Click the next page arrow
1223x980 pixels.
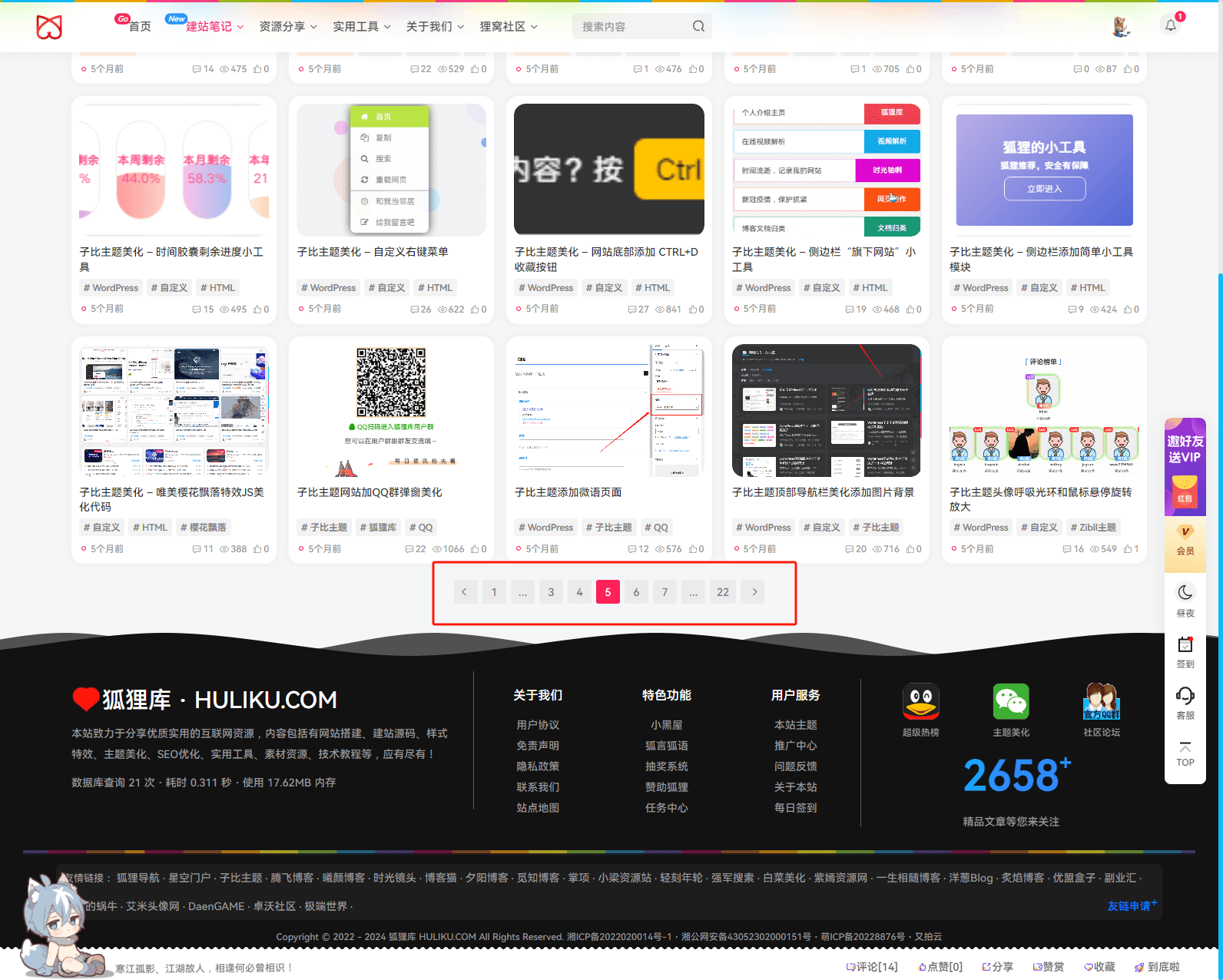(x=754, y=592)
